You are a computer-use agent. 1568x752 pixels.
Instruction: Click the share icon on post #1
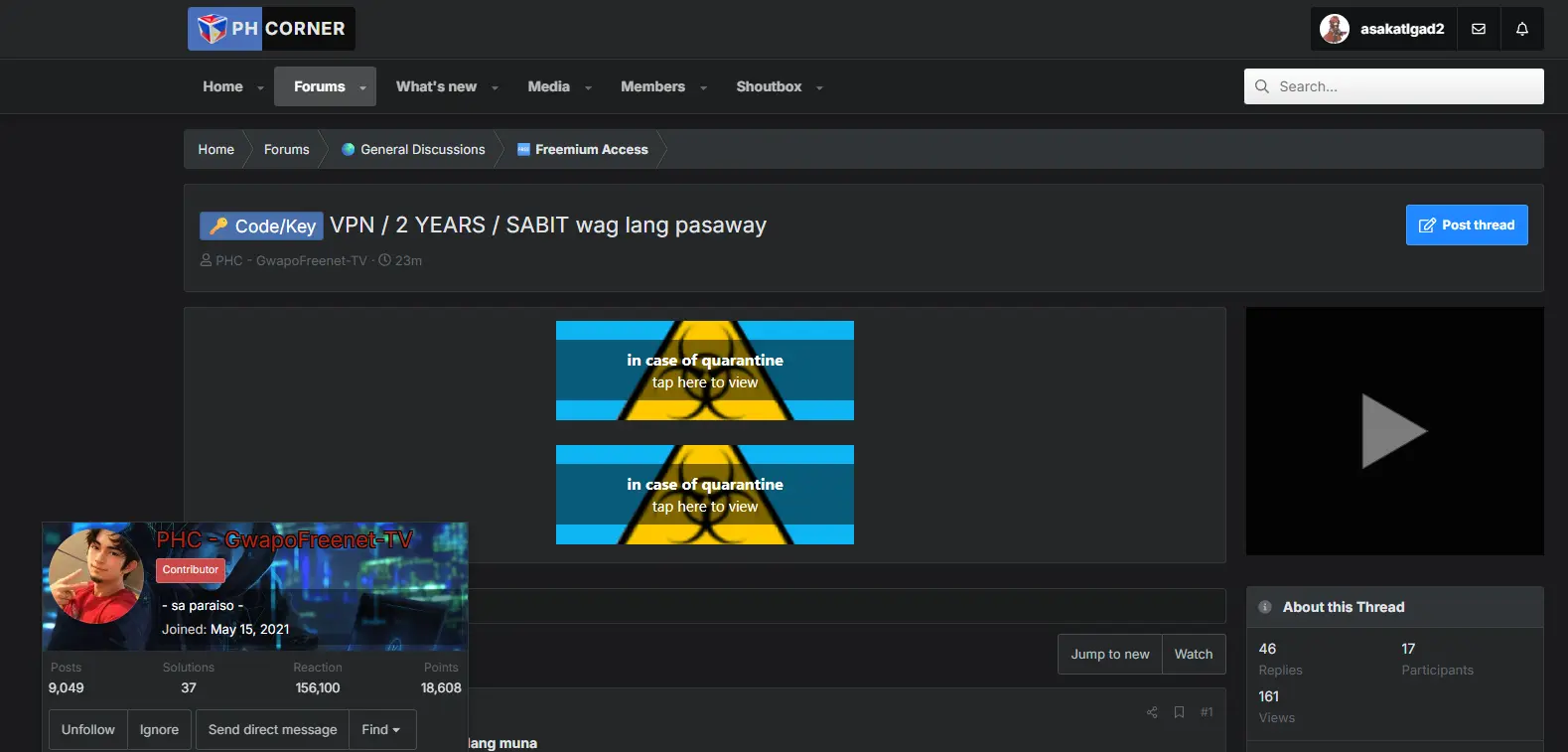(x=1152, y=712)
